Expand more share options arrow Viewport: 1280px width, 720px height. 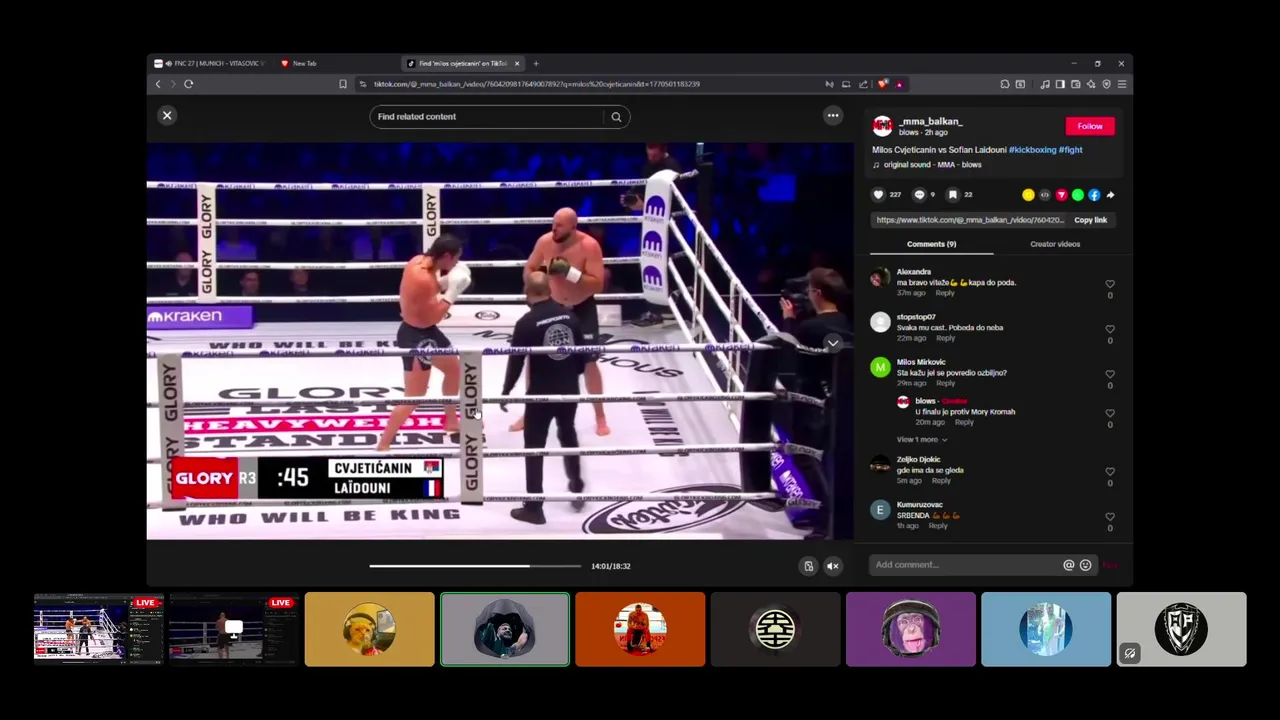1110,195
